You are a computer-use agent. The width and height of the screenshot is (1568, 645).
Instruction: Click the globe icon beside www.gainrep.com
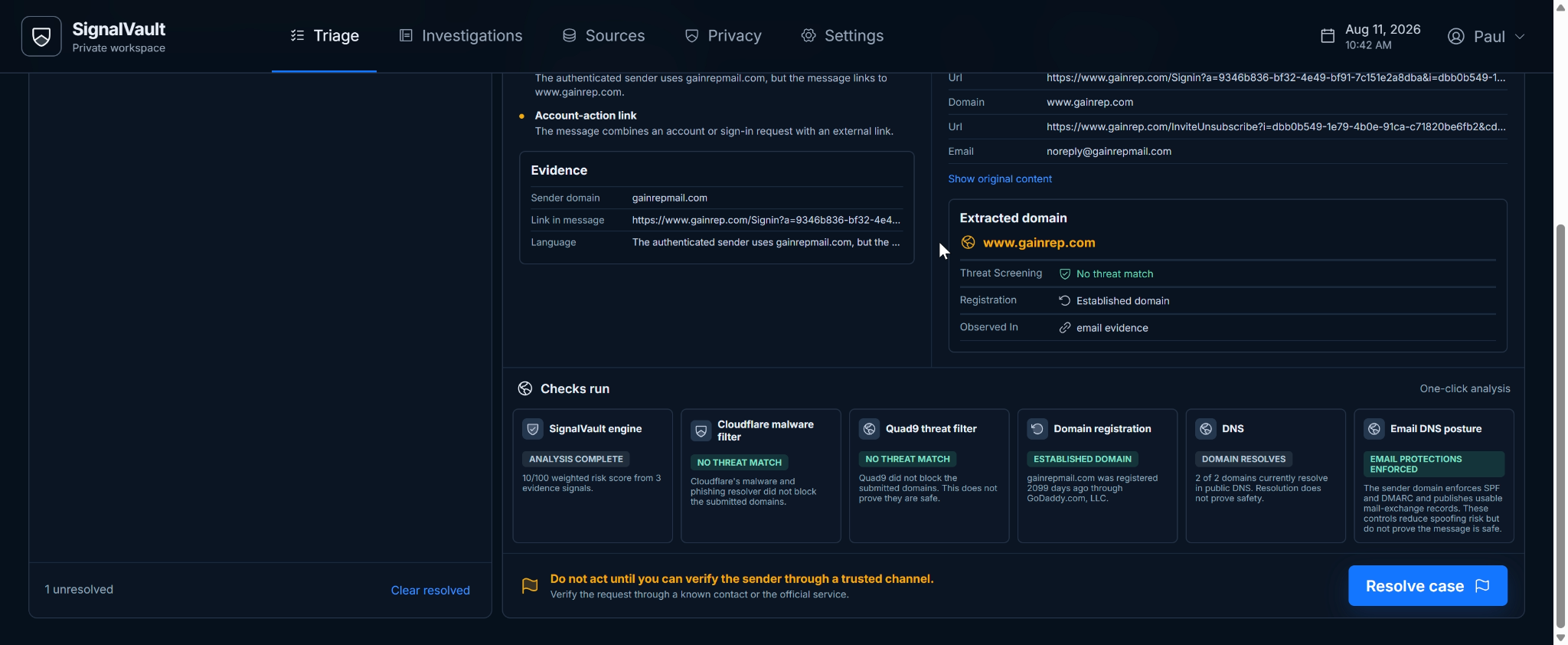pyautogui.click(x=968, y=243)
